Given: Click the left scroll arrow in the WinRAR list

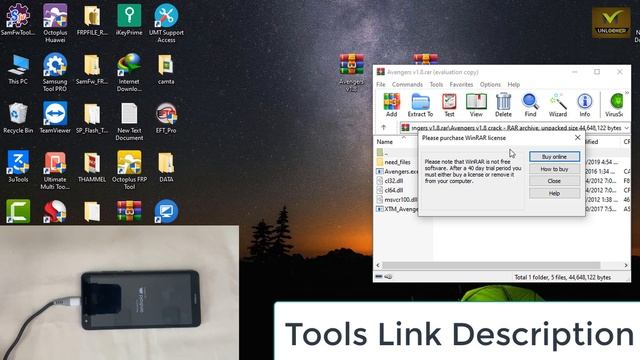Looking at the screenshot, I should pos(378,265).
